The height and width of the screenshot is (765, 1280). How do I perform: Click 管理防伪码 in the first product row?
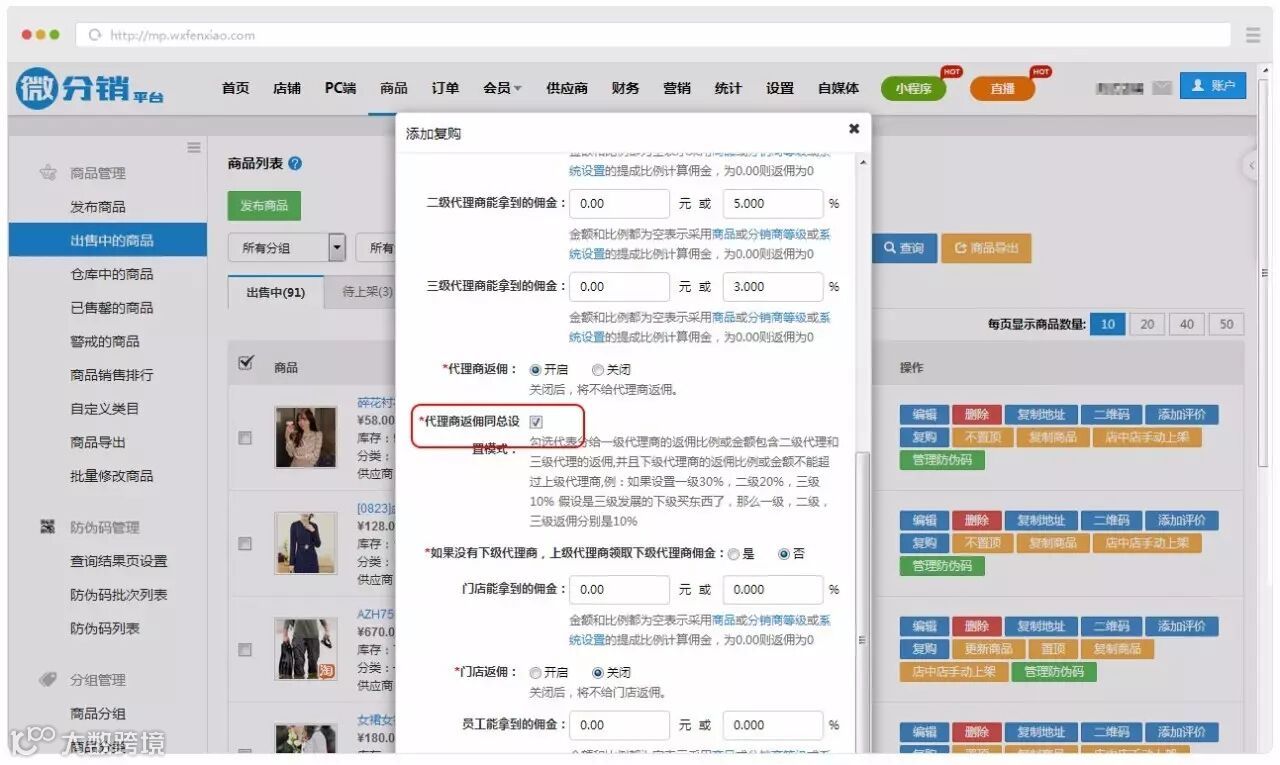coord(942,460)
